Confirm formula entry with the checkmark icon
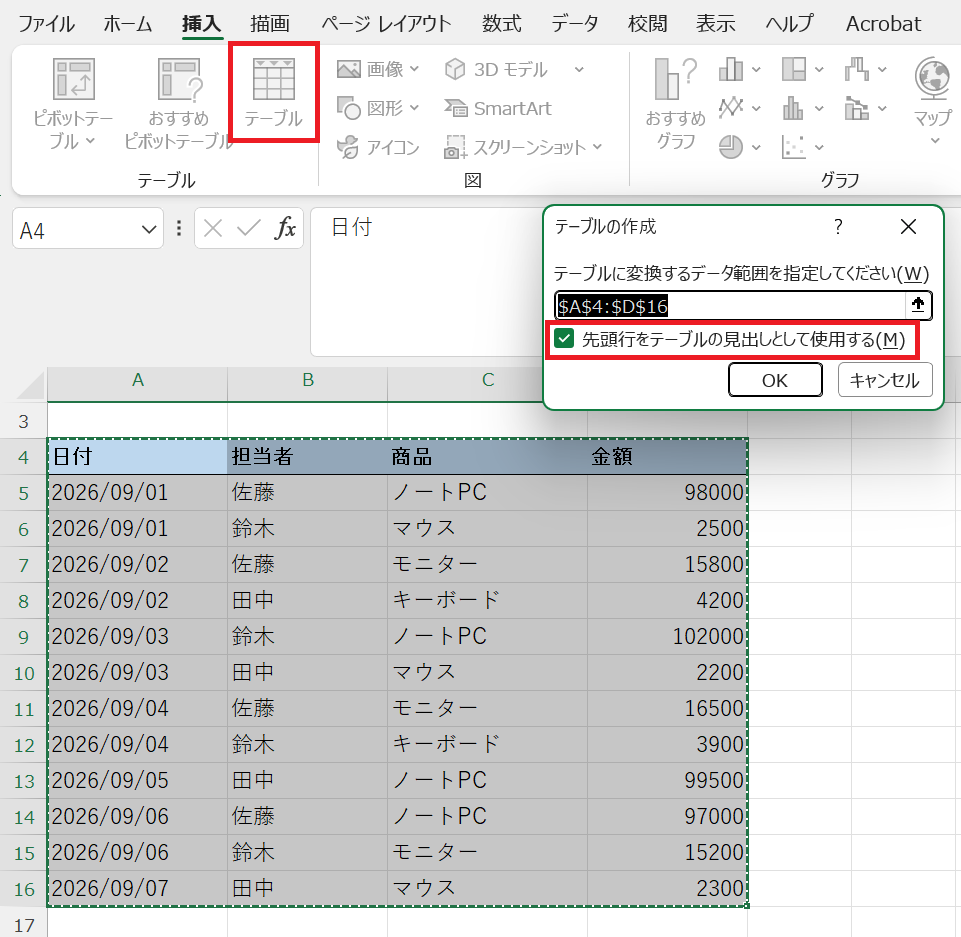This screenshot has height=937, width=961. click(x=249, y=229)
